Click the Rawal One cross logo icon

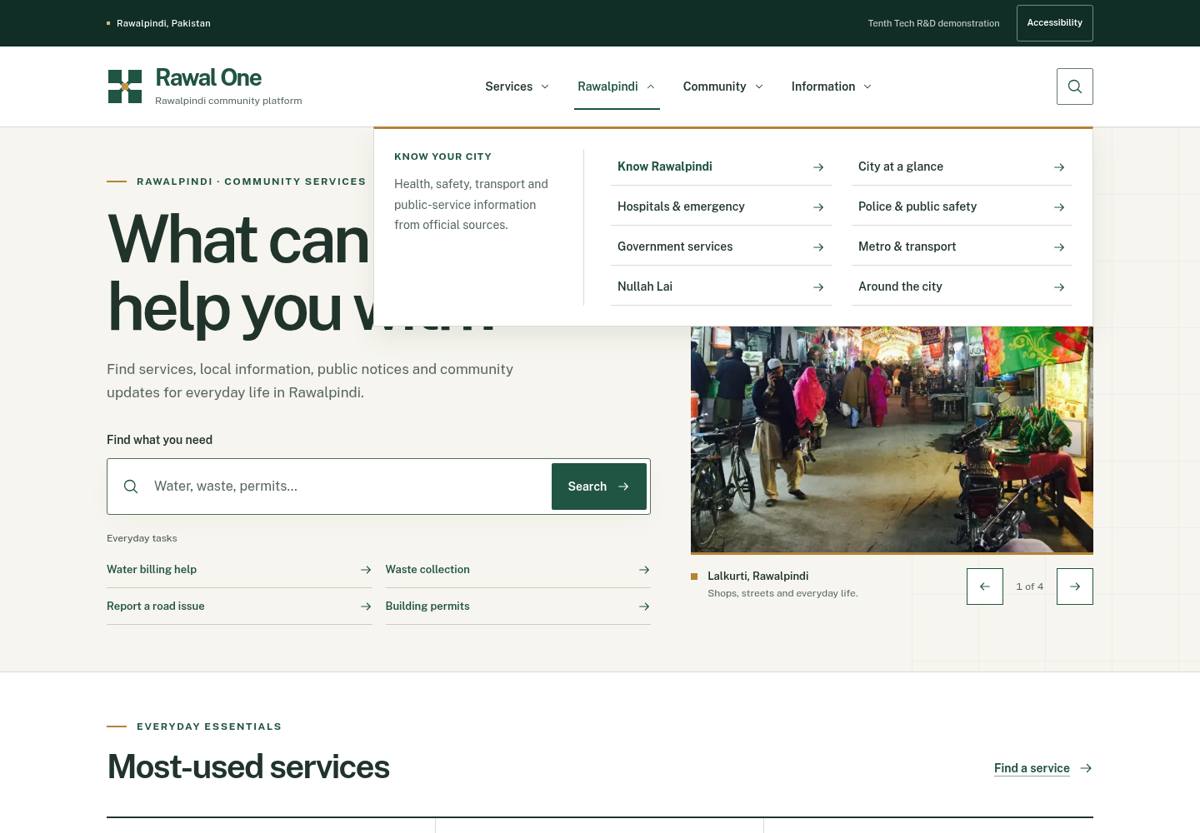coord(125,86)
